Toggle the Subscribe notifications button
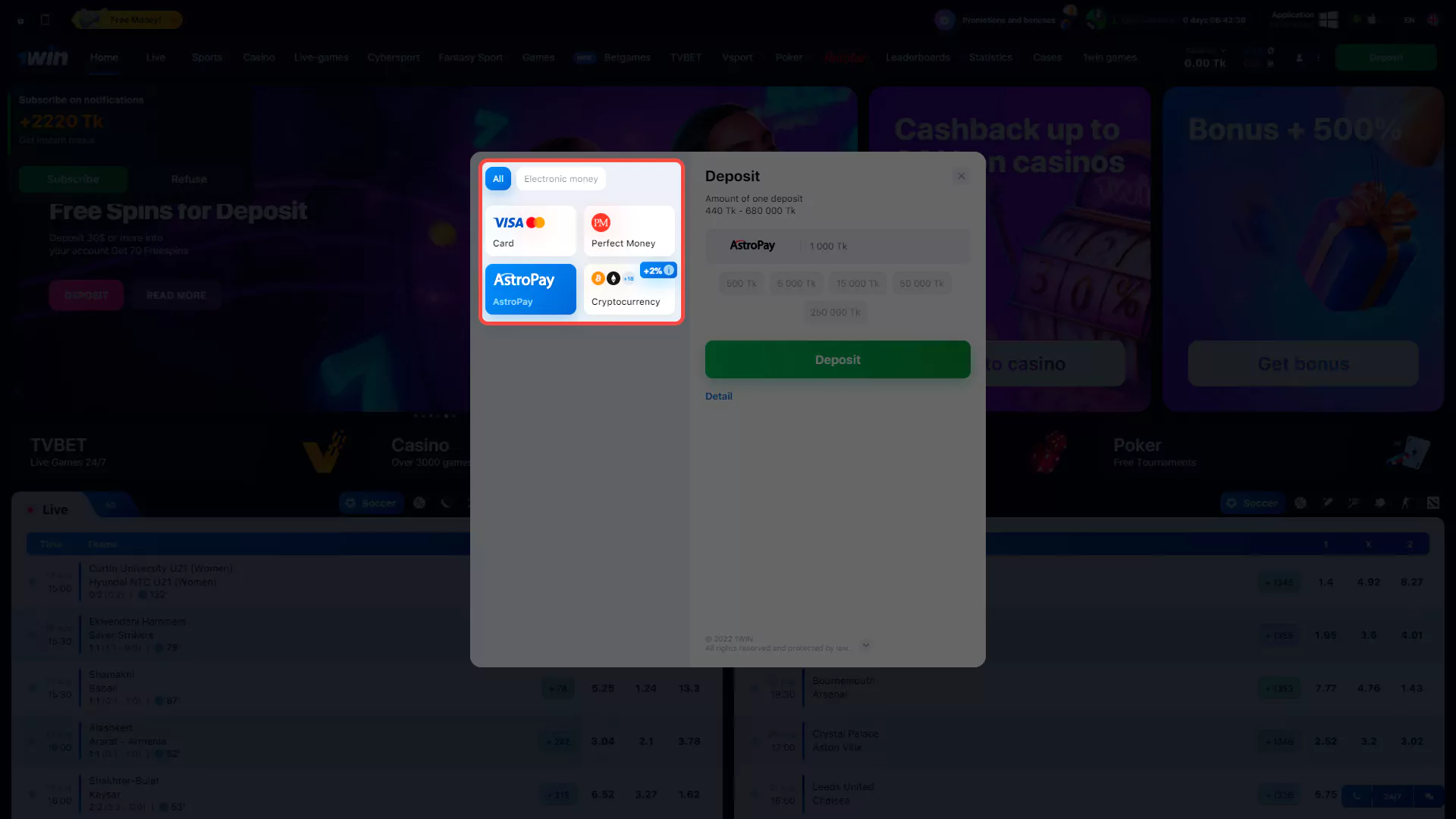The height and width of the screenshot is (819, 1456). [x=72, y=179]
